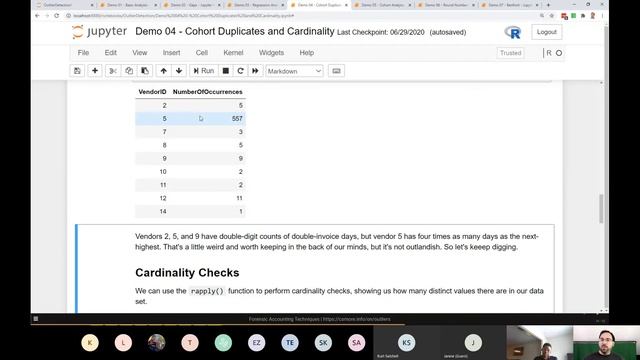
Task: Switch to the first OutlierDetection browser tab
Action: coord(64,5)
